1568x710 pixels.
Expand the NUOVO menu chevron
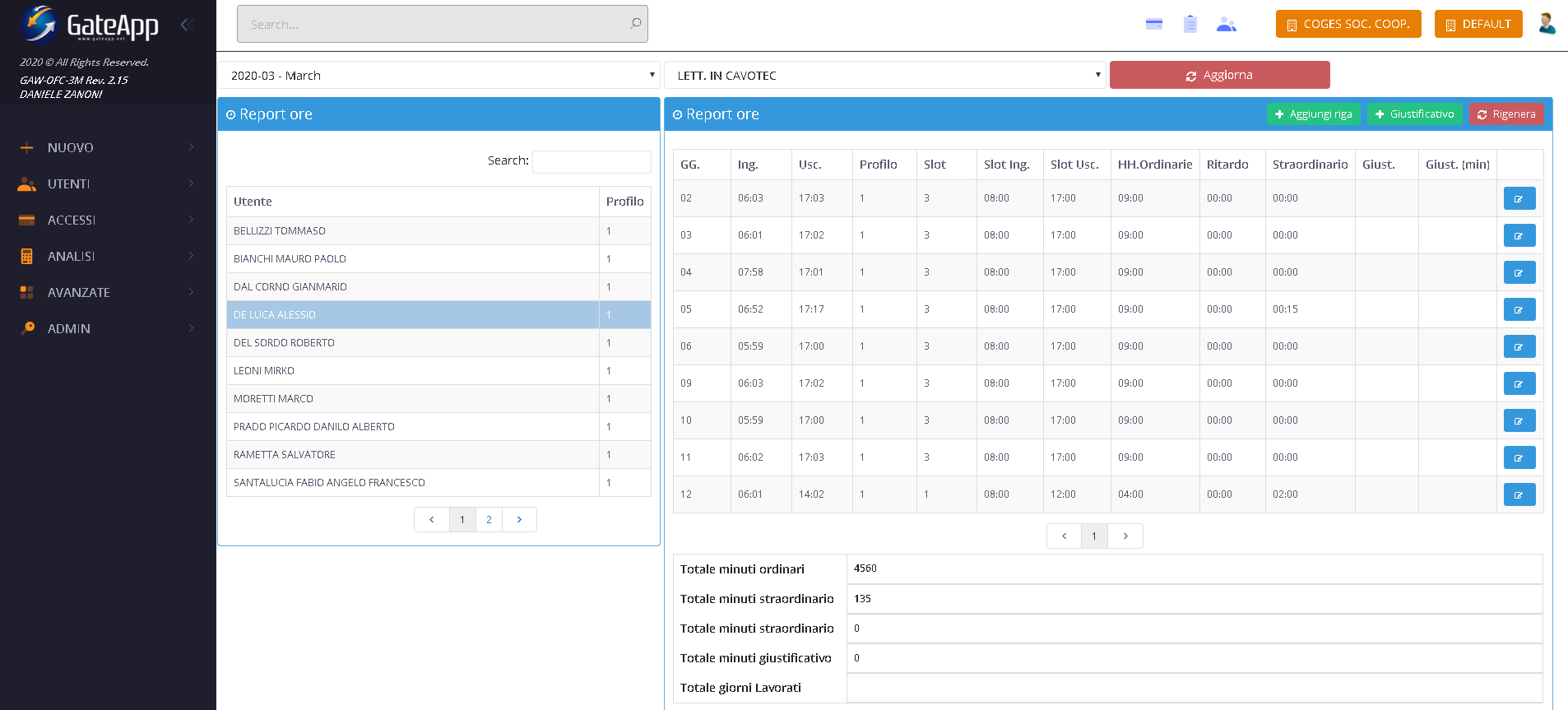point(191,147)
